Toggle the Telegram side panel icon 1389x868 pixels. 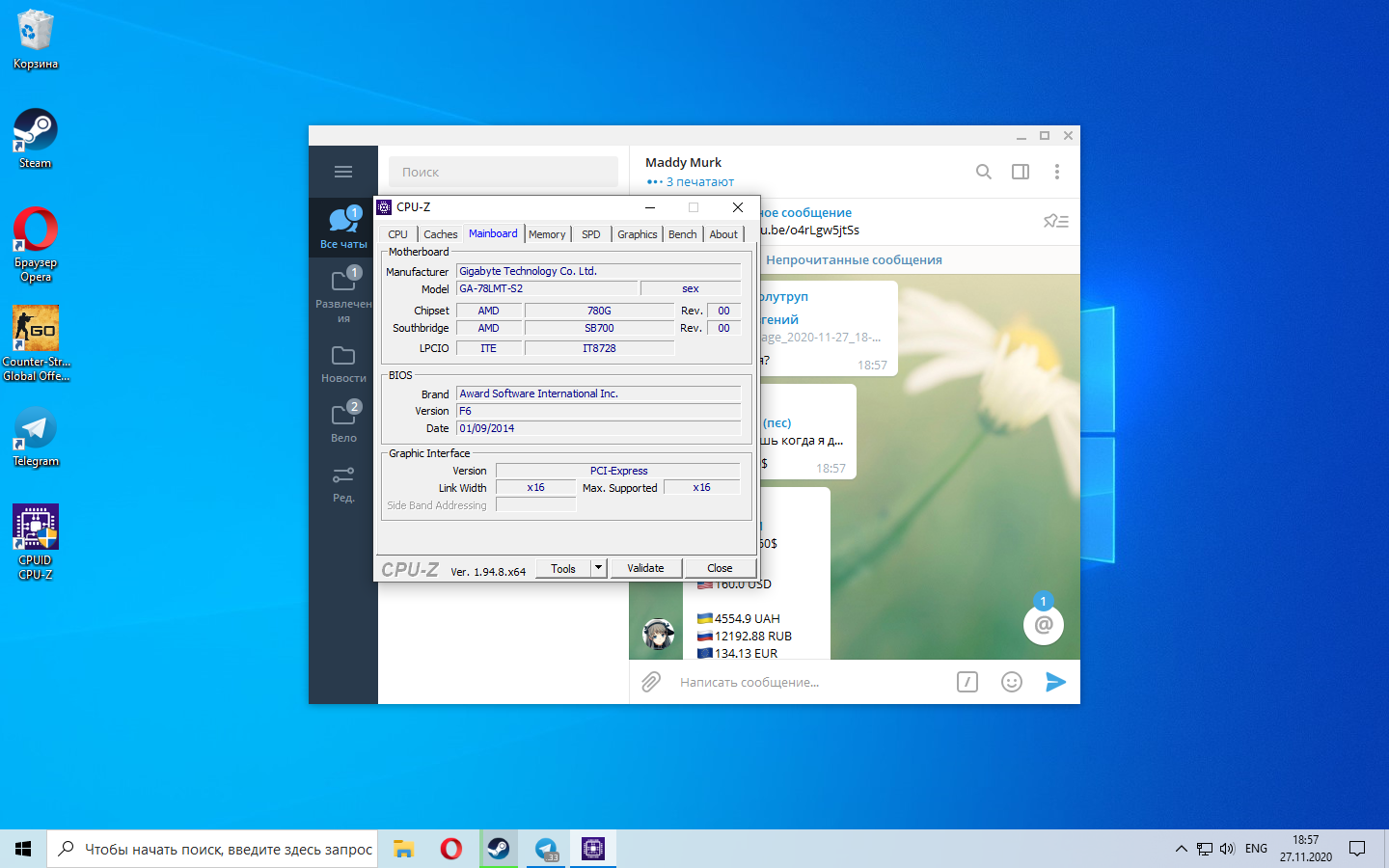[x=1021, y=172]
